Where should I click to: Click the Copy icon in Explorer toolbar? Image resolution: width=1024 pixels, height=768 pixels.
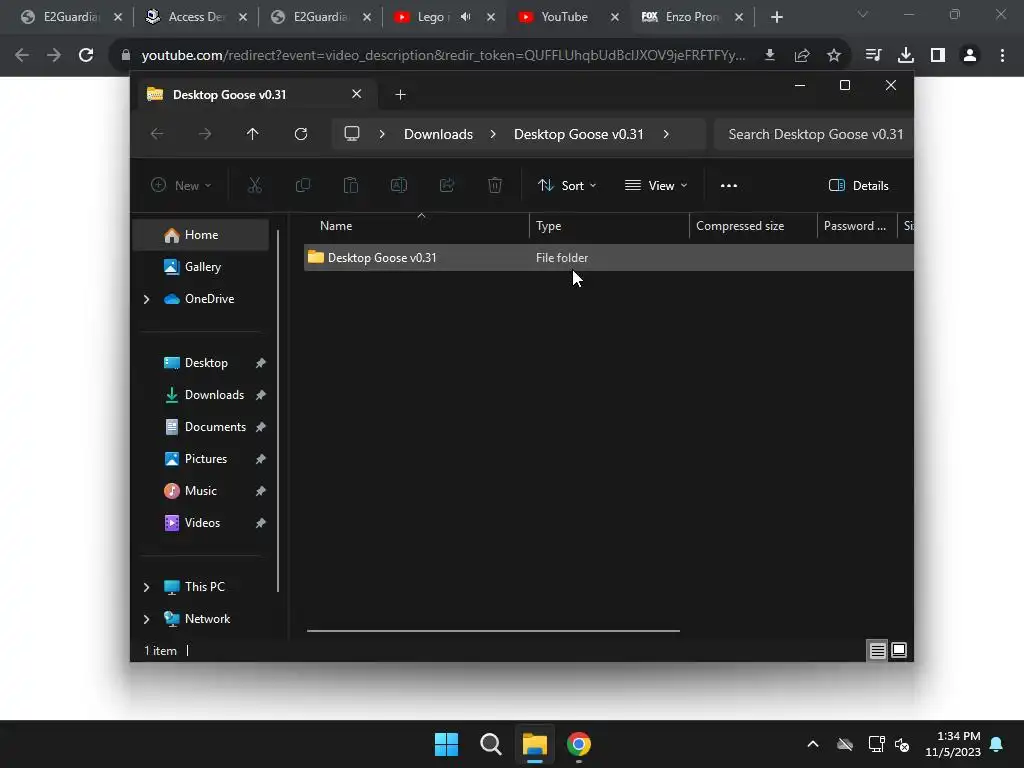coord(303,185)
